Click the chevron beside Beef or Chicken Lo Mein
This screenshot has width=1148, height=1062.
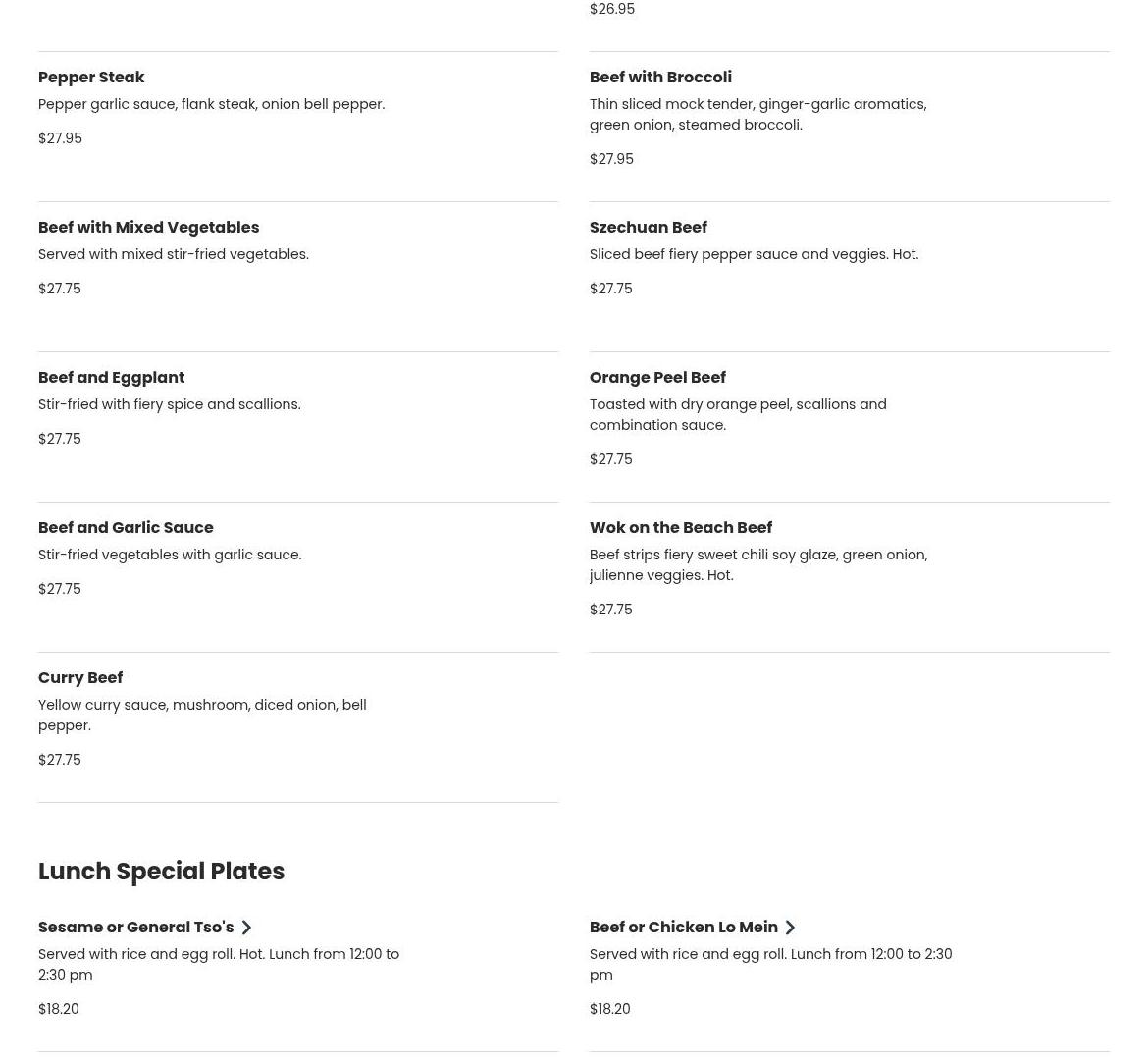[x=790, y=928]
